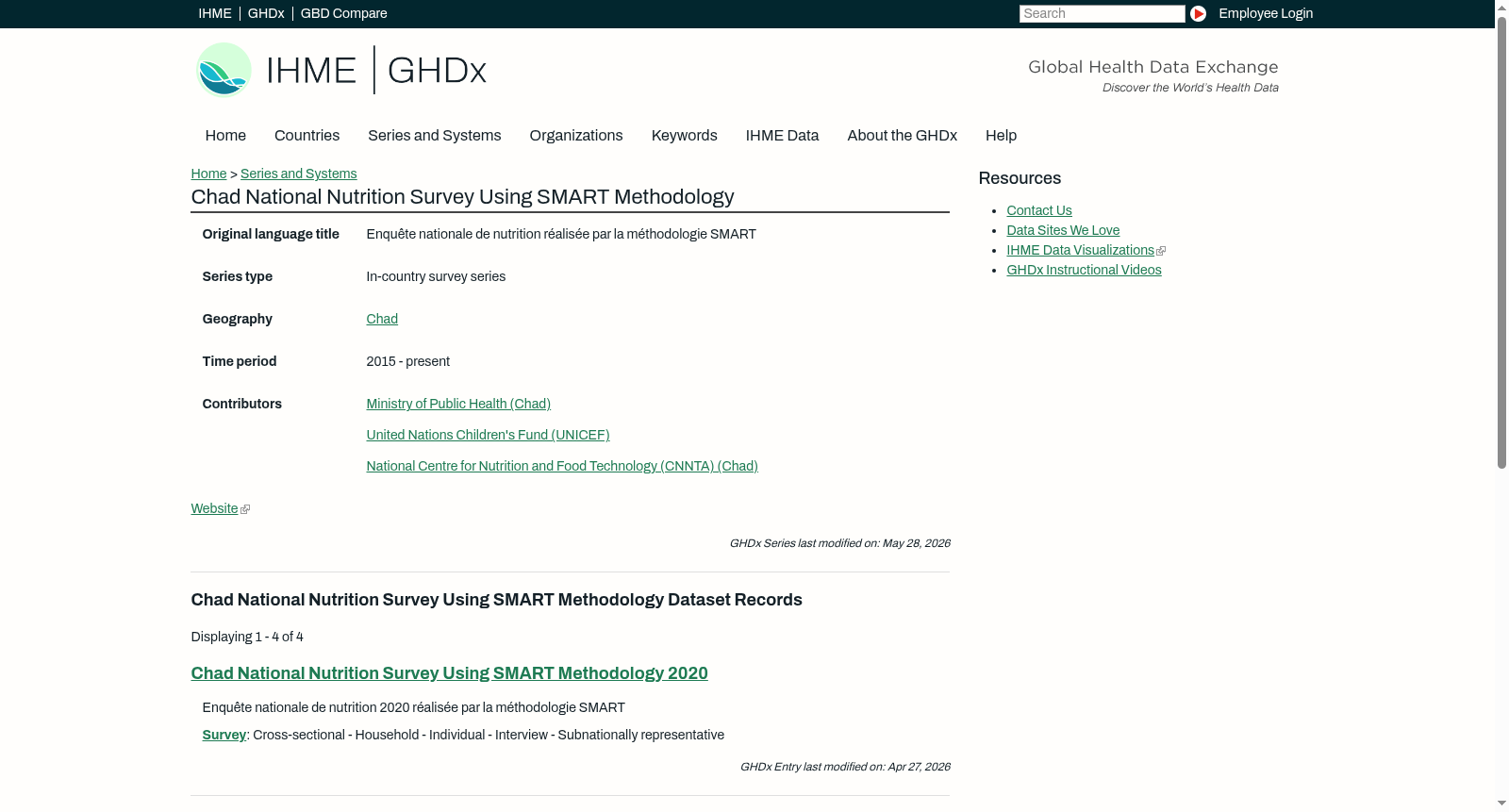Click the page title heading text

click(x=462, y=196)
